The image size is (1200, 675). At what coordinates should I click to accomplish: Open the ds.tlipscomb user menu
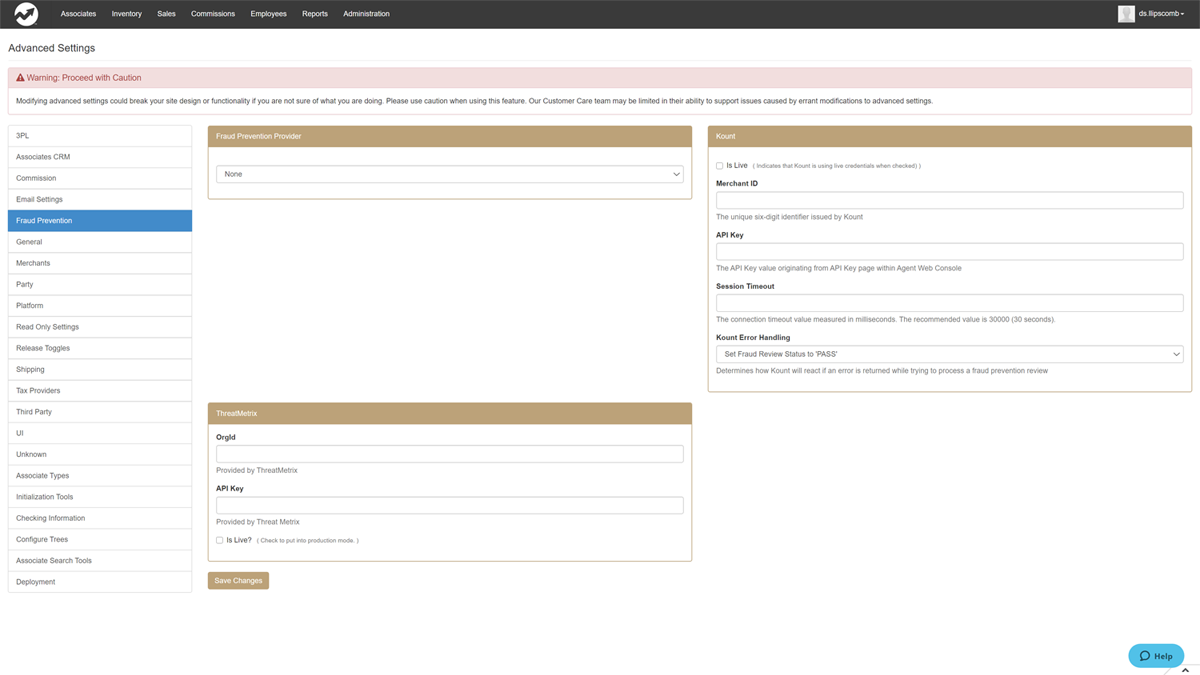1161,14
